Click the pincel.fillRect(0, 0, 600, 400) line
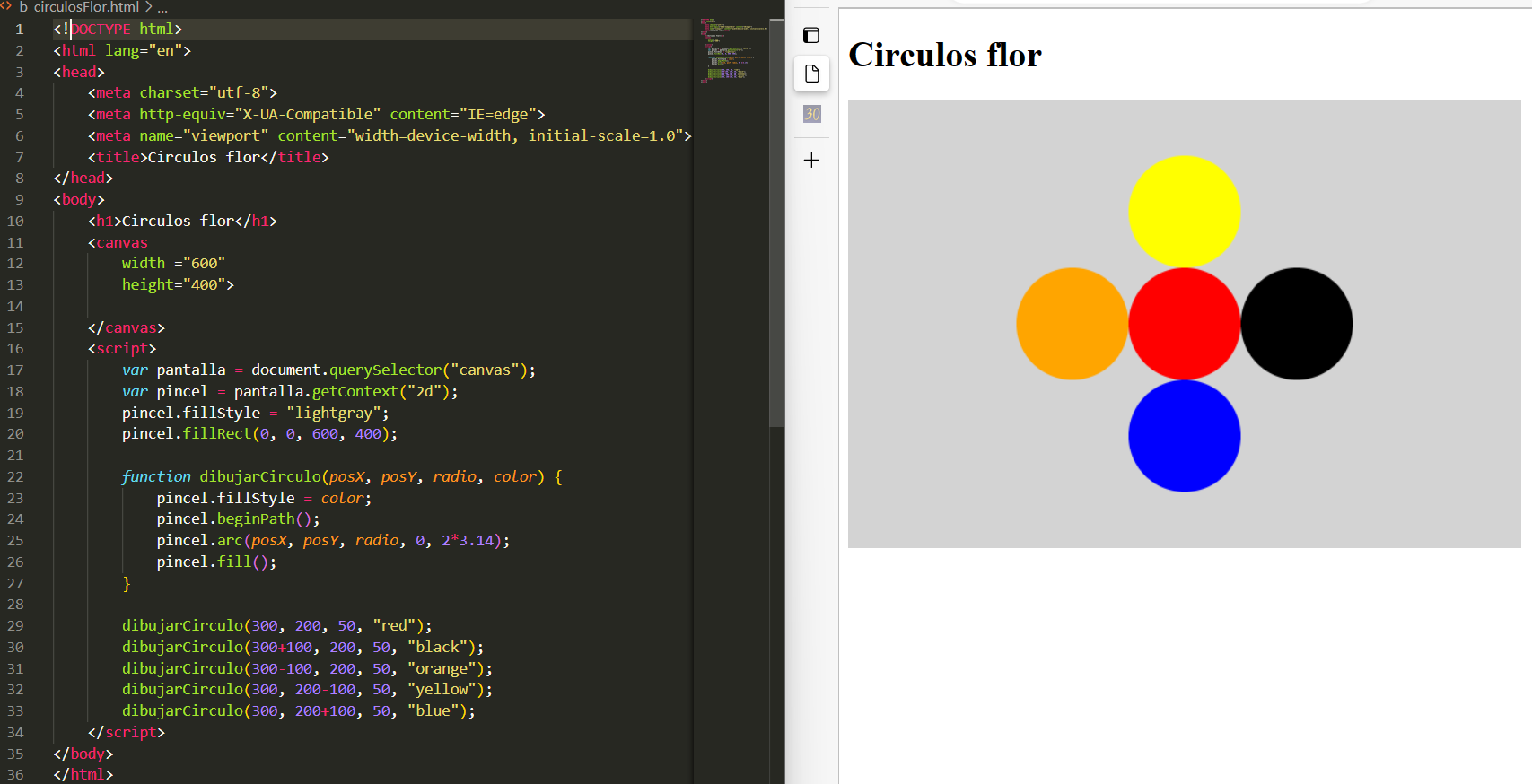The width and height of the screenshot is (1532, 784). pos(259,434)
